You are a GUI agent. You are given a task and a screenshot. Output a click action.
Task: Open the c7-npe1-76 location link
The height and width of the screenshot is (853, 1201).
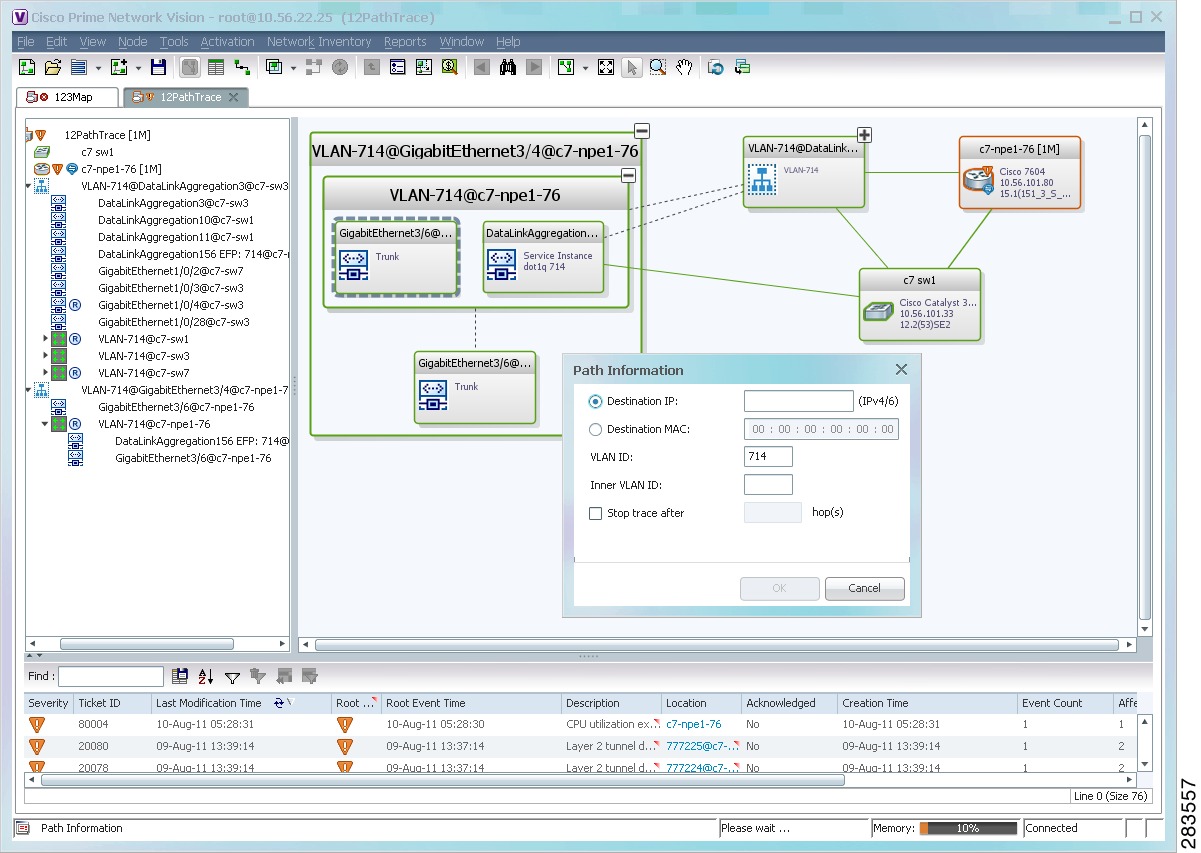(694, 724)
